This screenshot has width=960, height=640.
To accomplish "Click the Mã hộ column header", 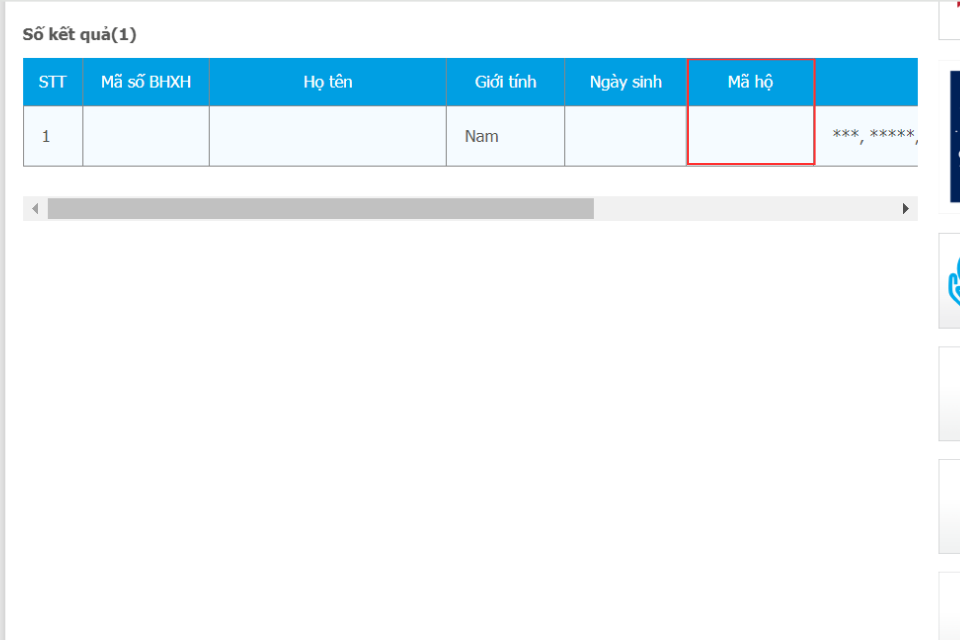I will pyautogui.click(x=751, y=82).
